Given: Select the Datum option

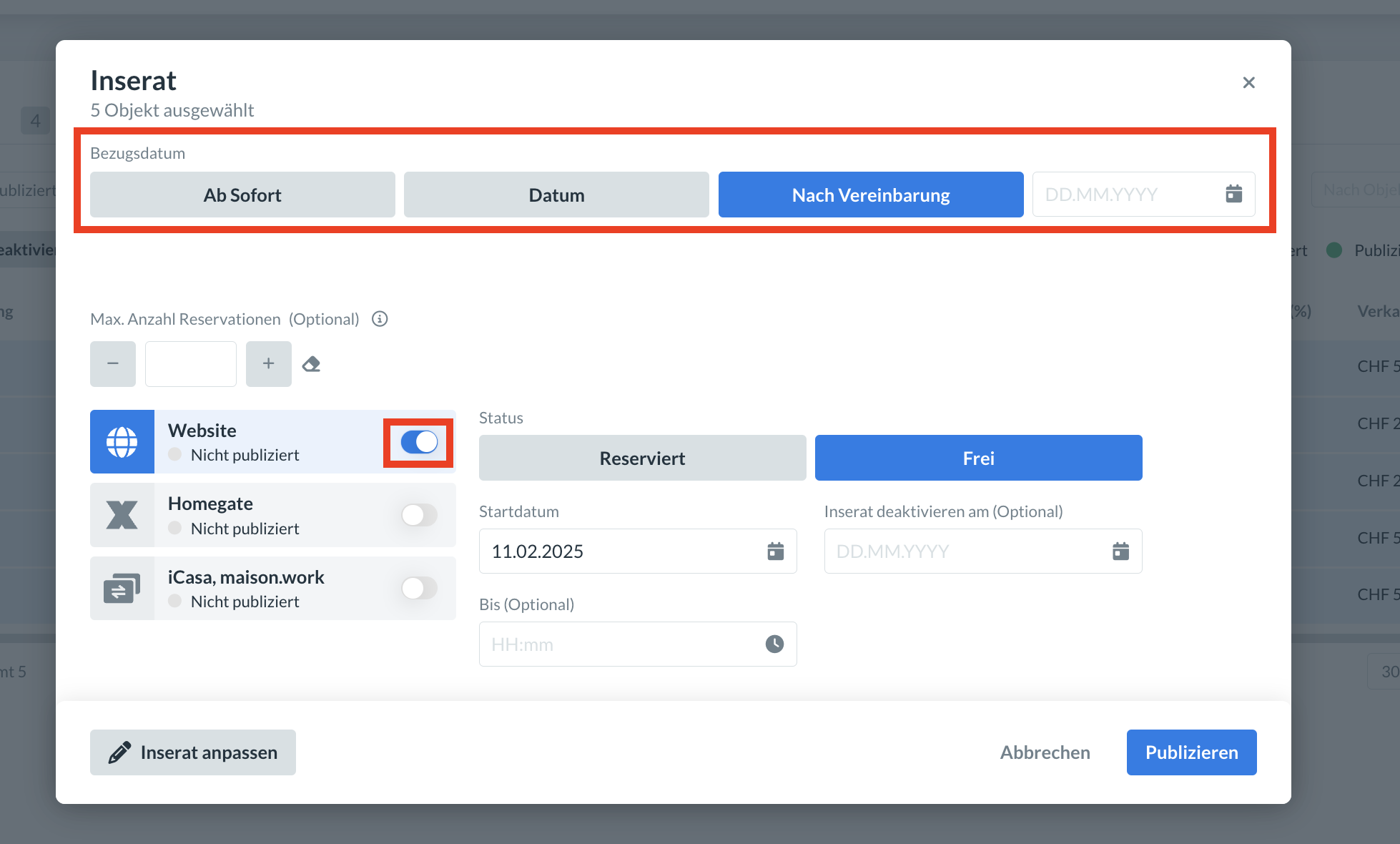Looking at the screenshot, I should coord(556,195).
